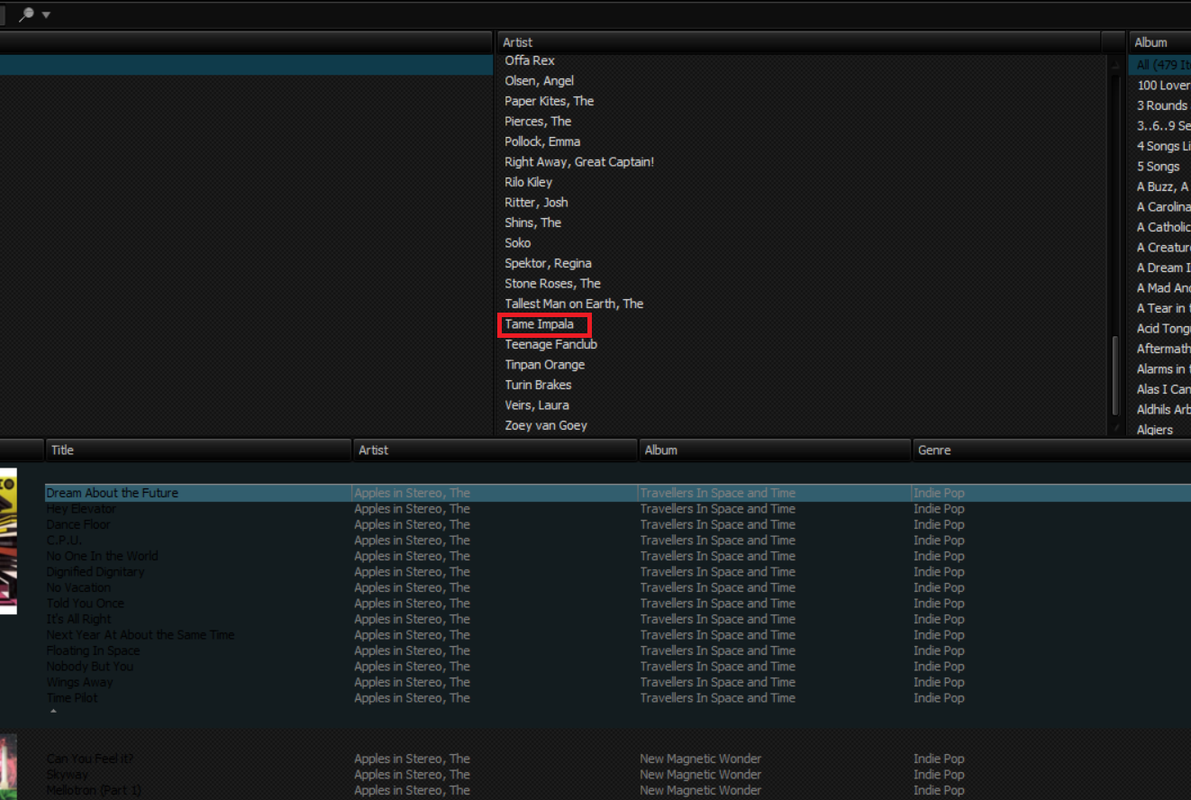Select artist Veirs, Laura
Viewport: 1191px width, 800px height.
(537, 405)
